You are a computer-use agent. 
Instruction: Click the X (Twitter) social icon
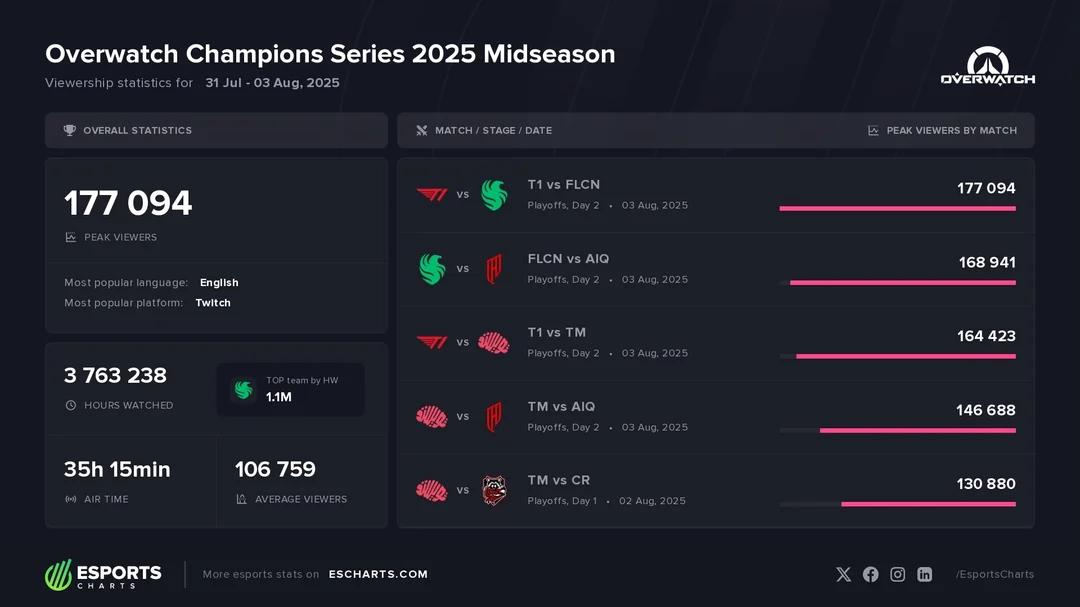(843, 574)
